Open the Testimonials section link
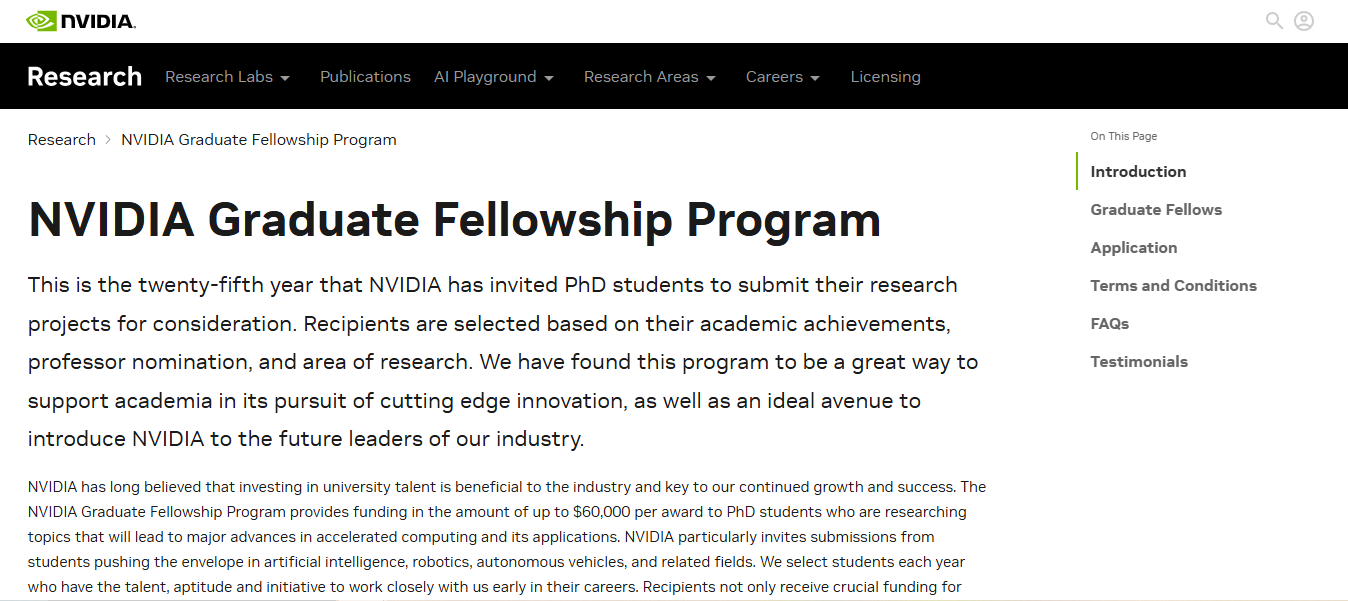 point(1139,362)
